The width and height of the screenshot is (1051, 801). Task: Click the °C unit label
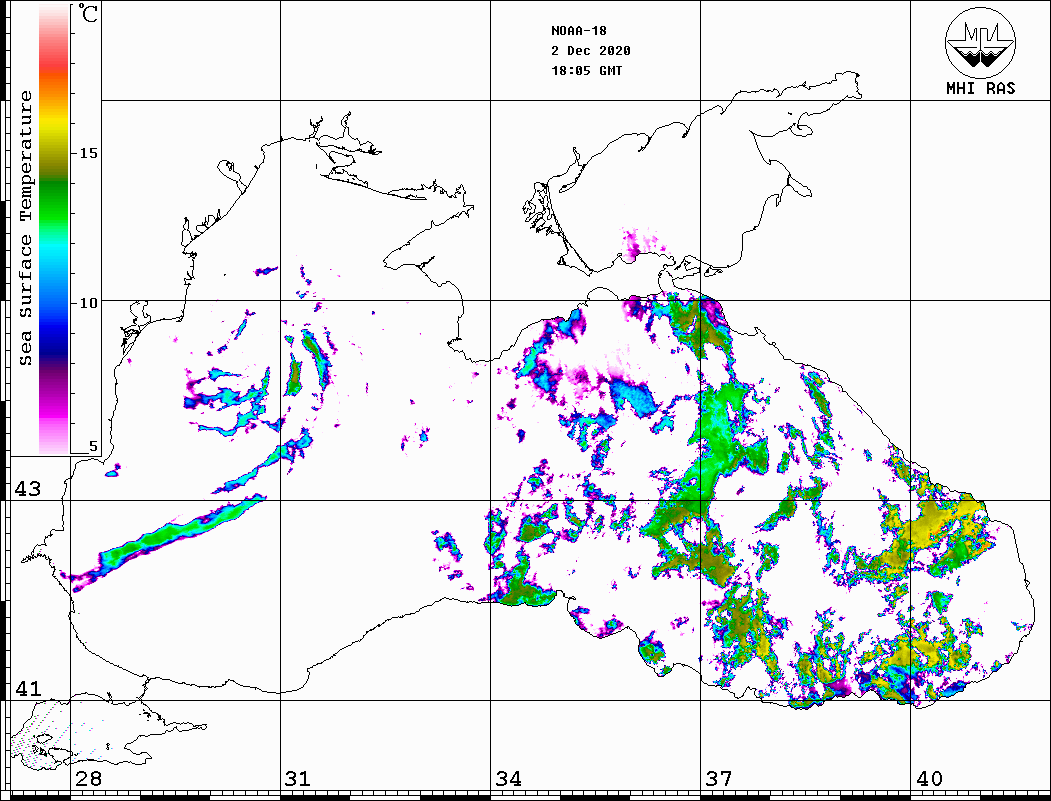click(x=89, y=15)
